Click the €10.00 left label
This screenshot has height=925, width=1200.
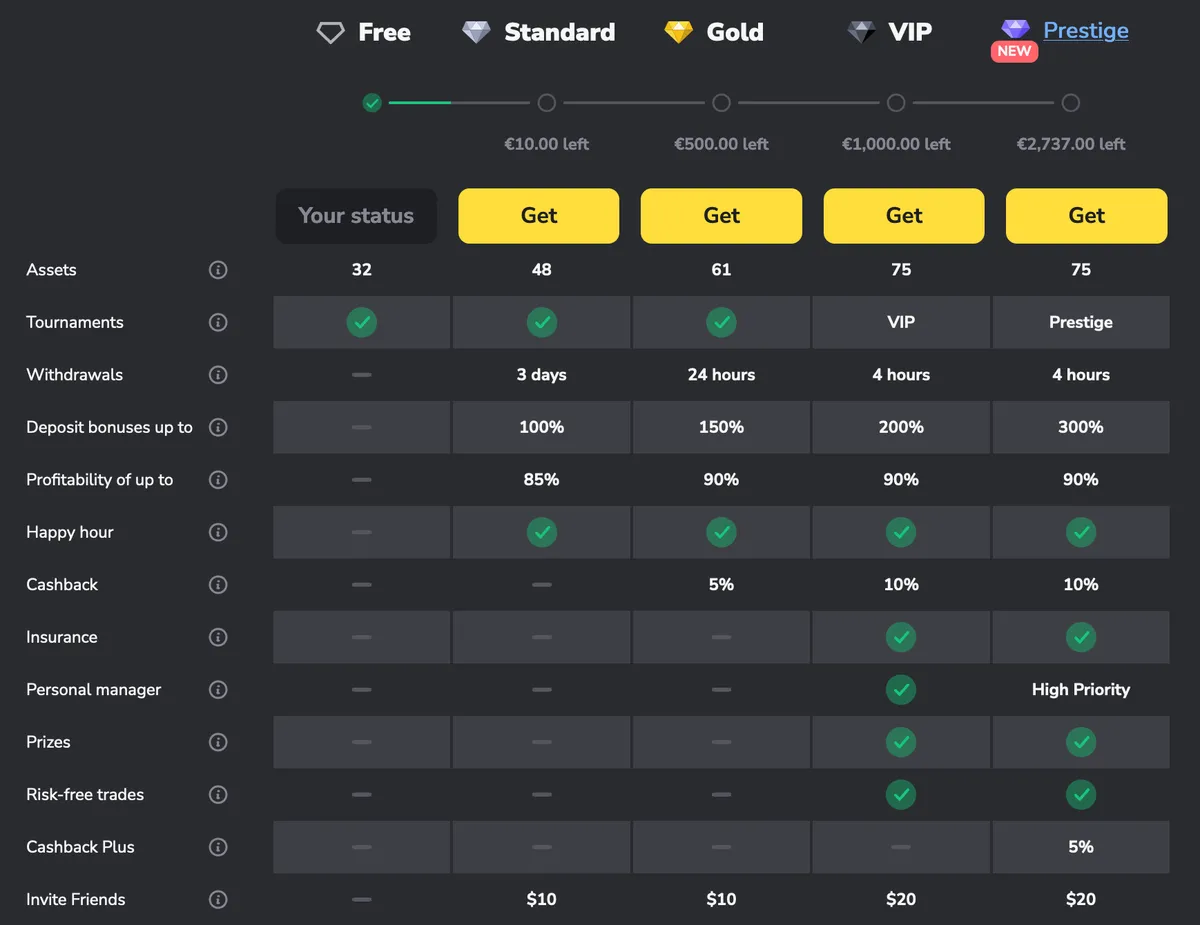coord(546,144)
